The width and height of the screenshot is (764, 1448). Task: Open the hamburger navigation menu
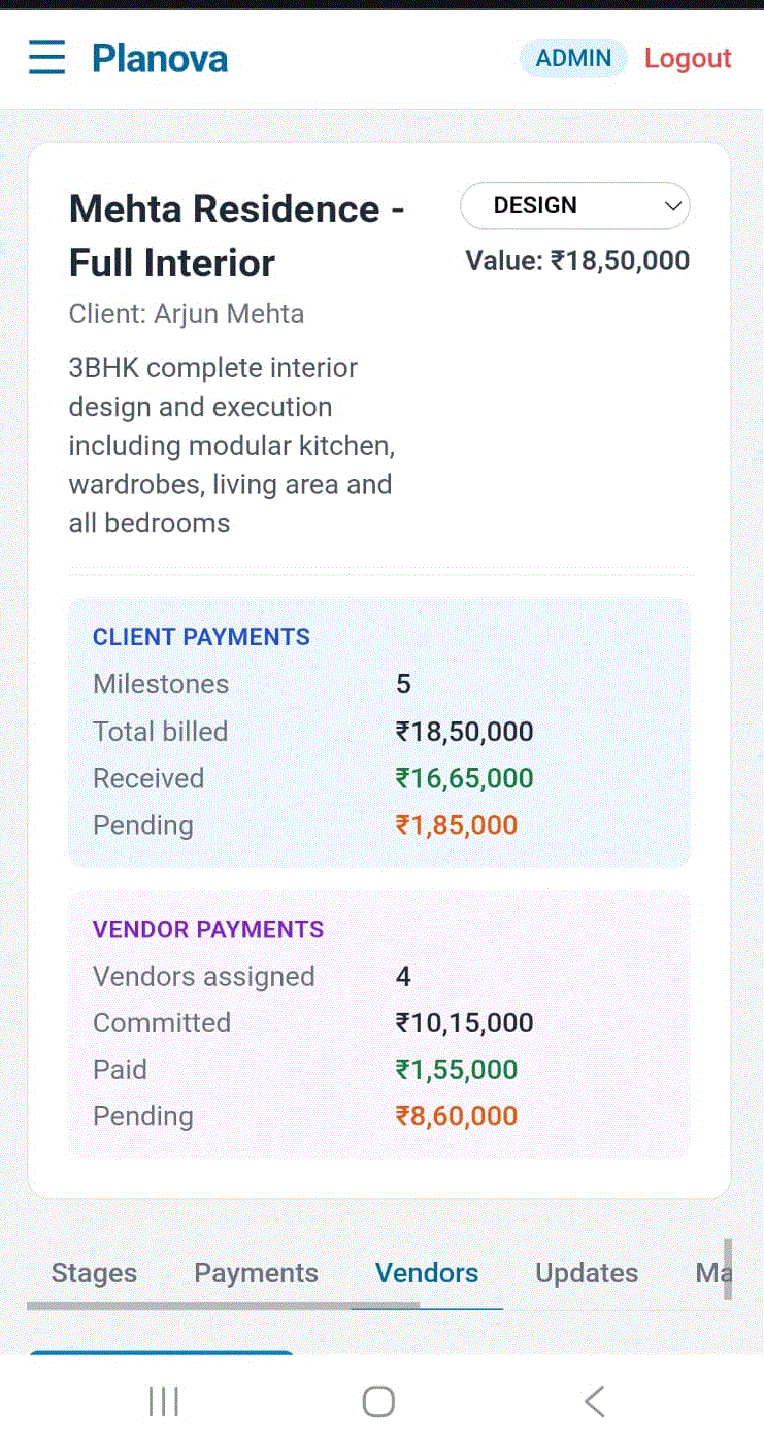(x=47, y=58)
